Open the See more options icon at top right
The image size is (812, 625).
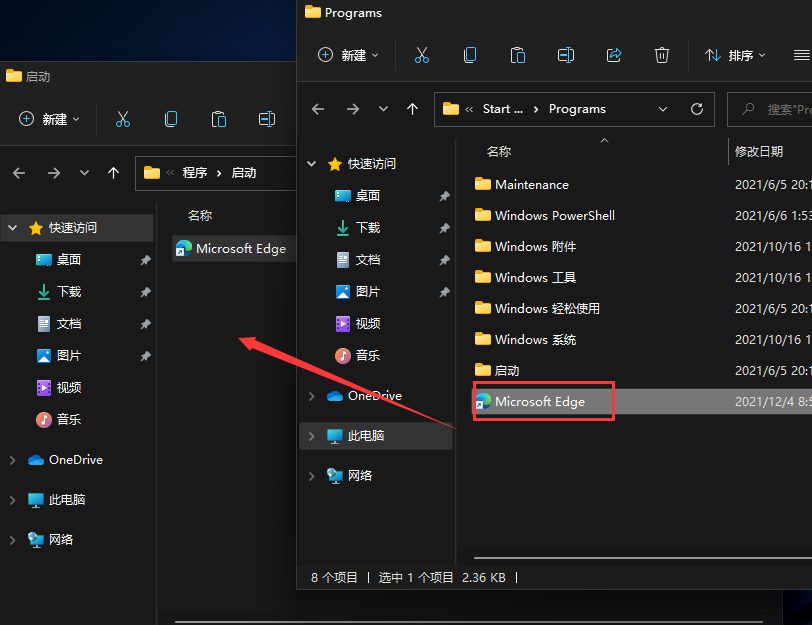[x=800, y=55]
